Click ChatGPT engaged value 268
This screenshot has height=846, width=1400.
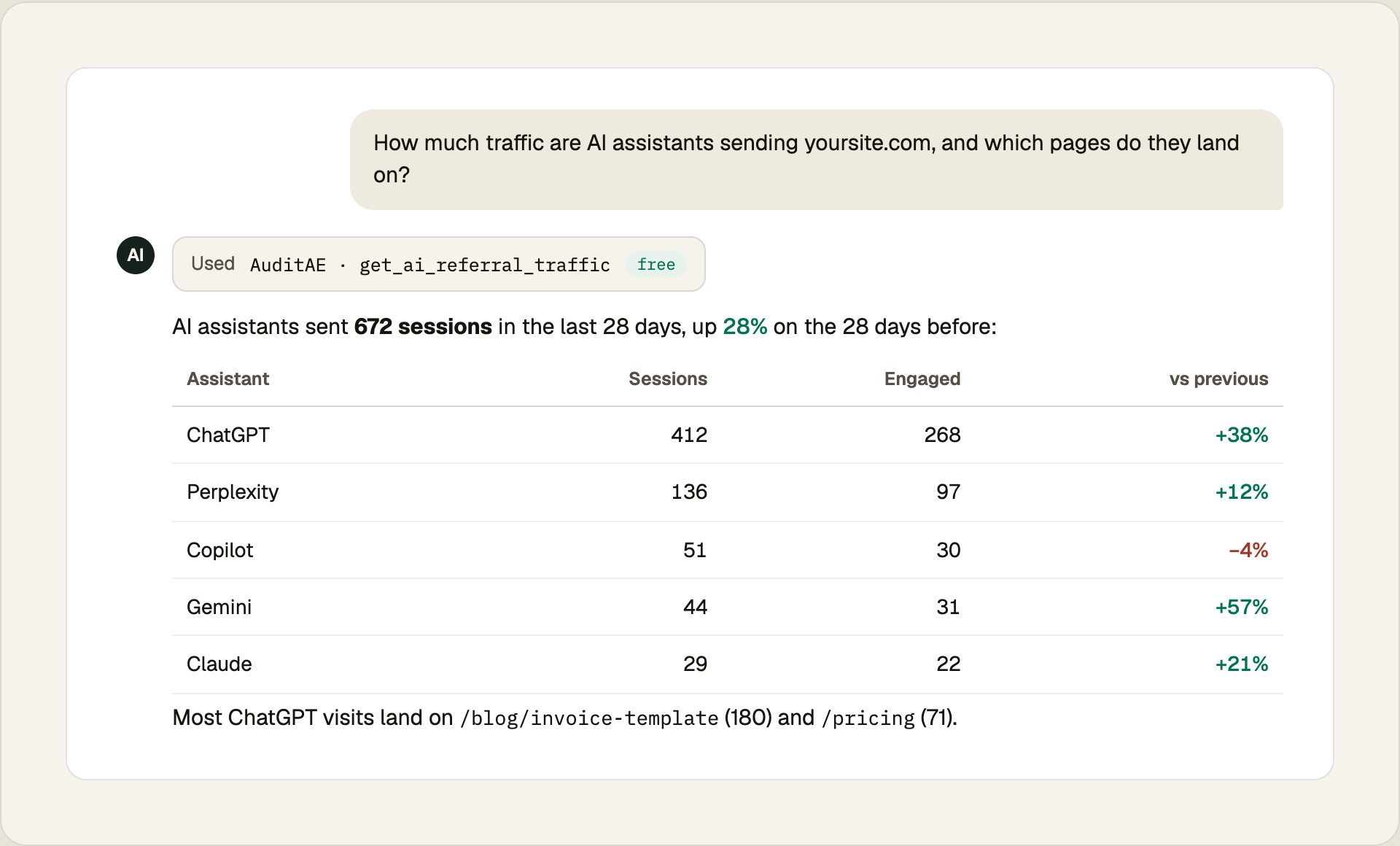point(942,435)
